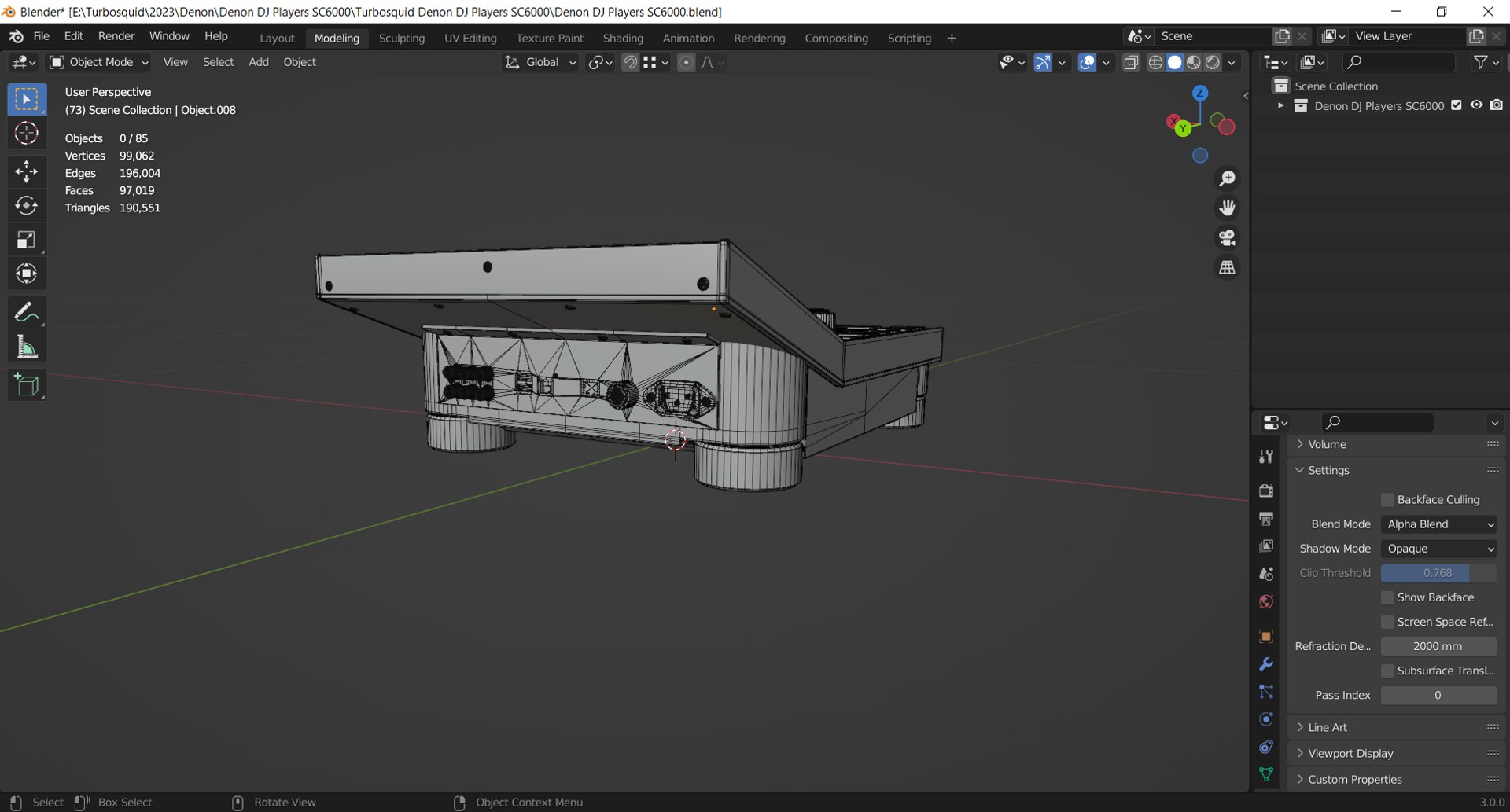Click the Pass Index value field
The height and width of the screenshot is (812, 1510).
(x=1438, y=695)
